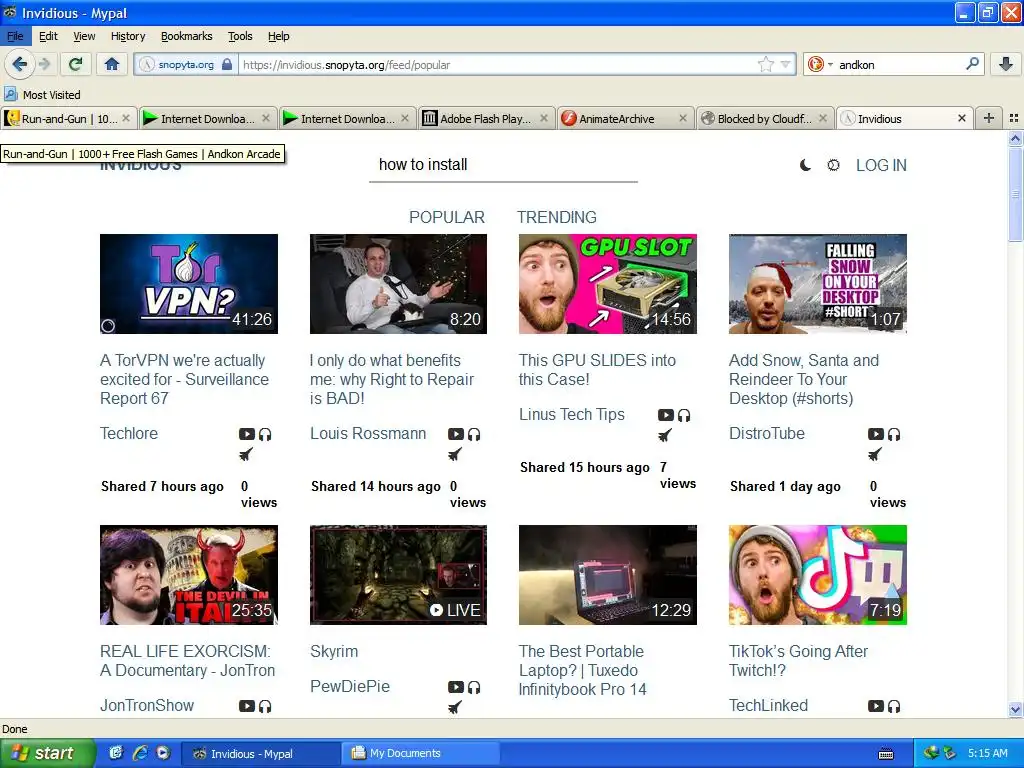Bookmark this page with the star icon
The image size is (1024, 768).
(x=765, y=64)
